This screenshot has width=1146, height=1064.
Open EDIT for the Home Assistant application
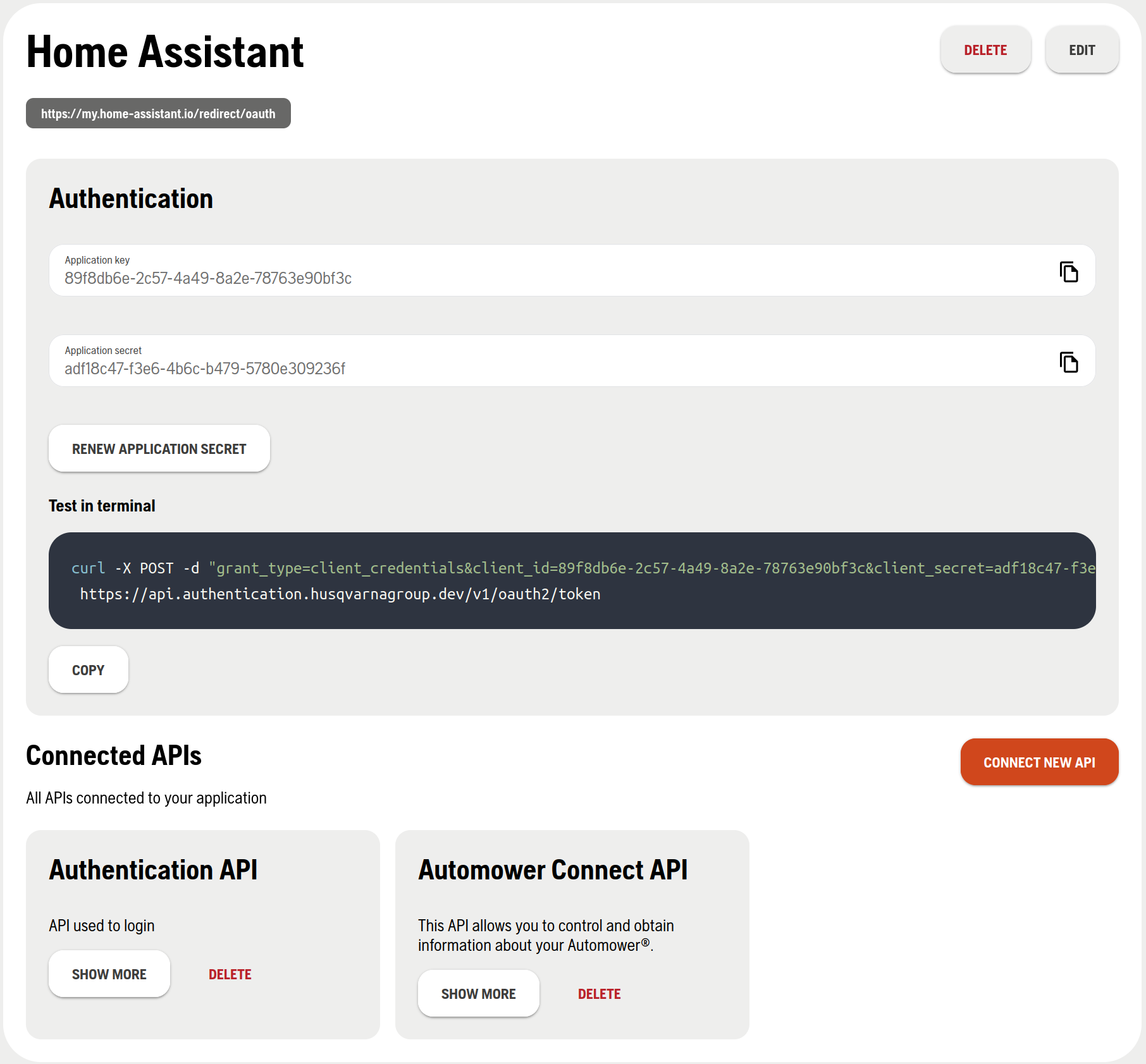[1081, 49]
